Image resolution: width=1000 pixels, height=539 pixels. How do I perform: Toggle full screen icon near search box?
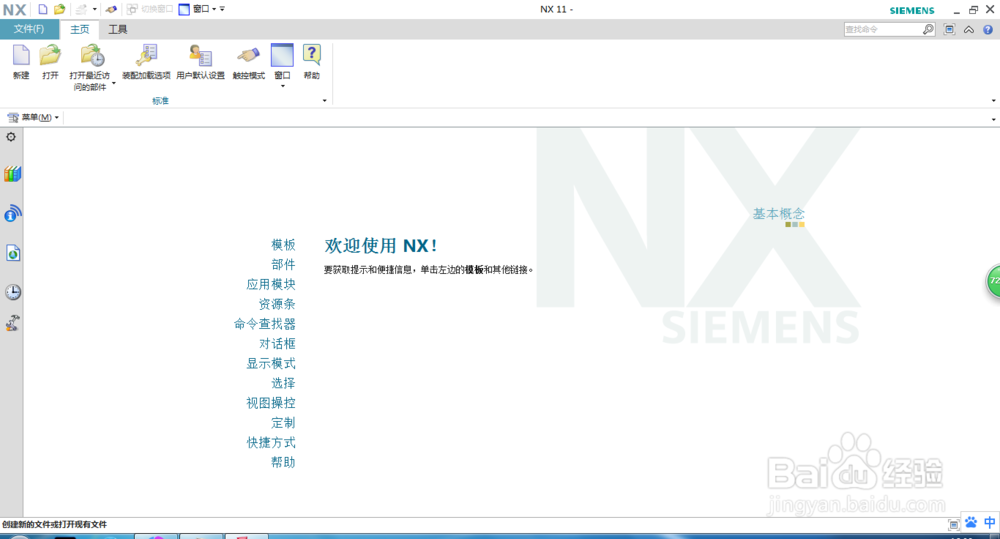pyautogui.click(x=949, y=29)
